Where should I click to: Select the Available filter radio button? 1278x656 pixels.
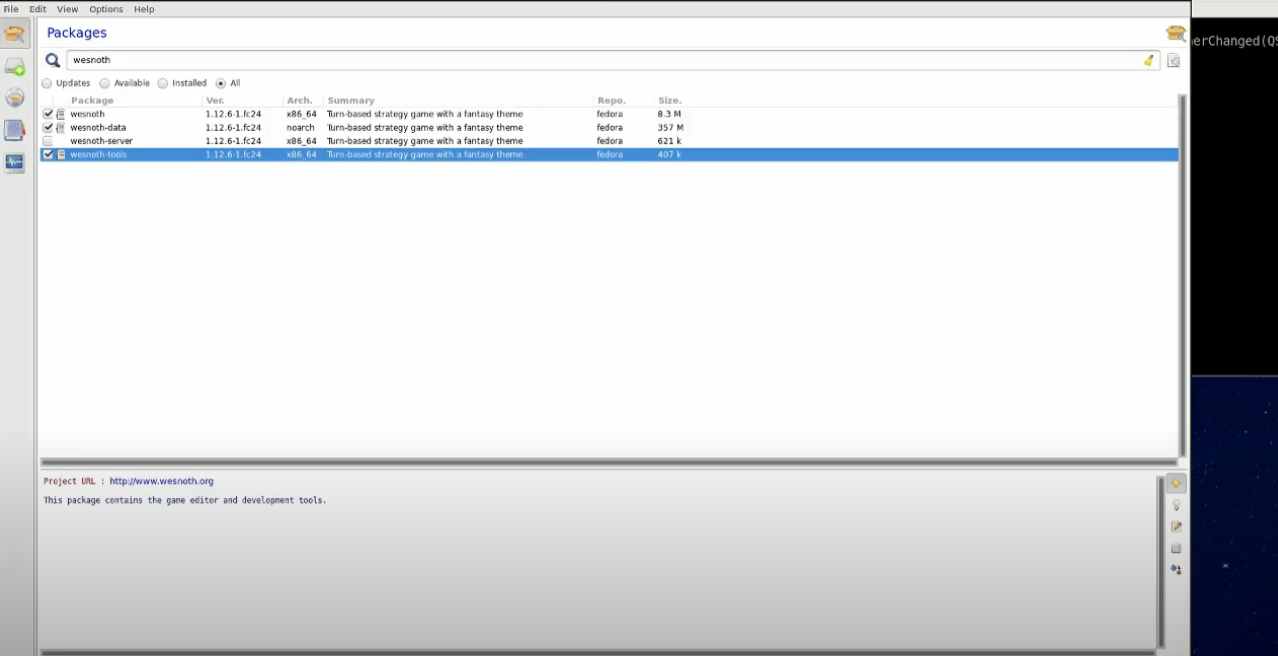point(105,84)
